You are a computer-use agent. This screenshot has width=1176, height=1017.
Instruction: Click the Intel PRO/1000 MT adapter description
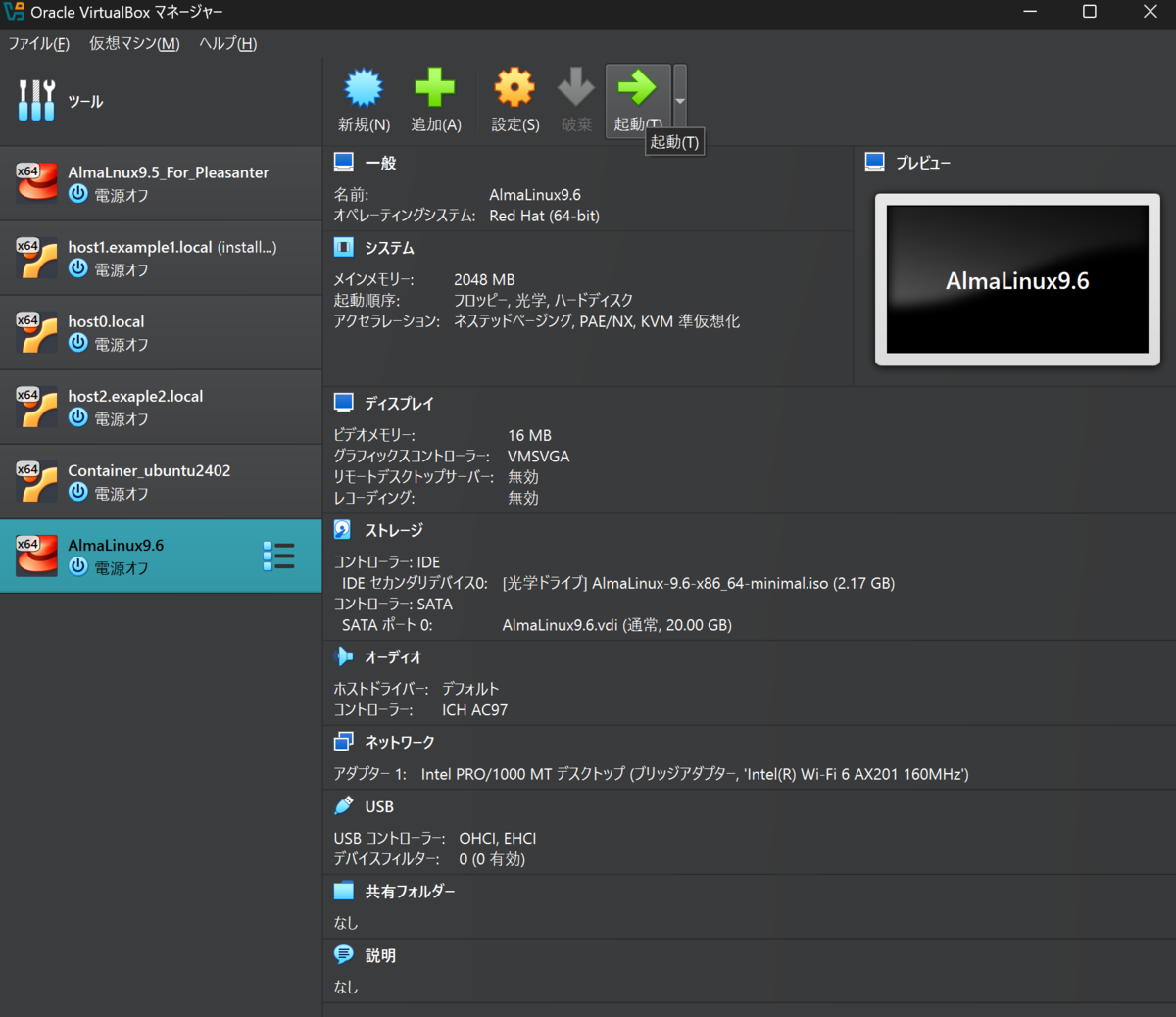coord(695,774)
